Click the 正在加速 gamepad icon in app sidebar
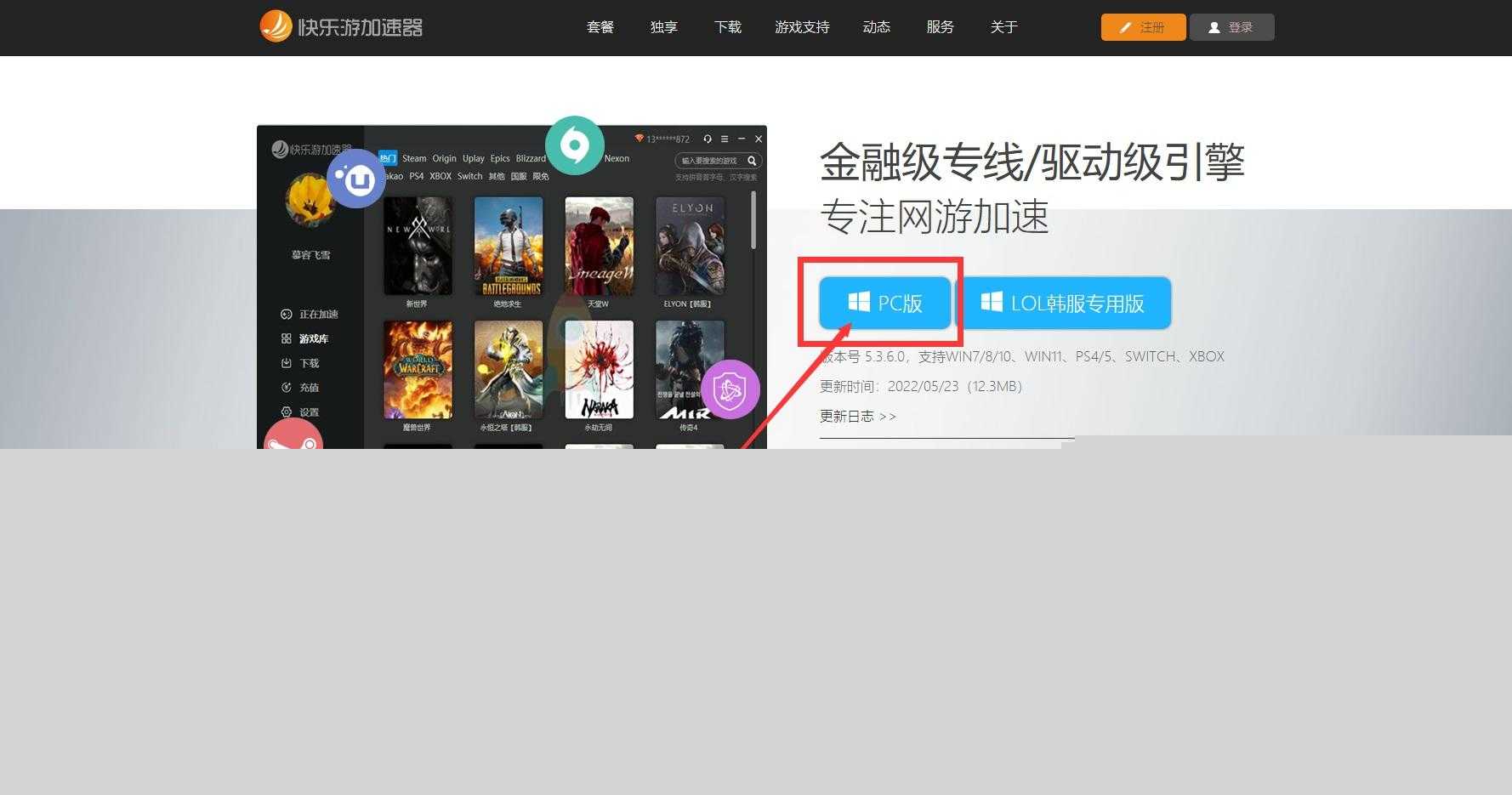 (287, 314)
